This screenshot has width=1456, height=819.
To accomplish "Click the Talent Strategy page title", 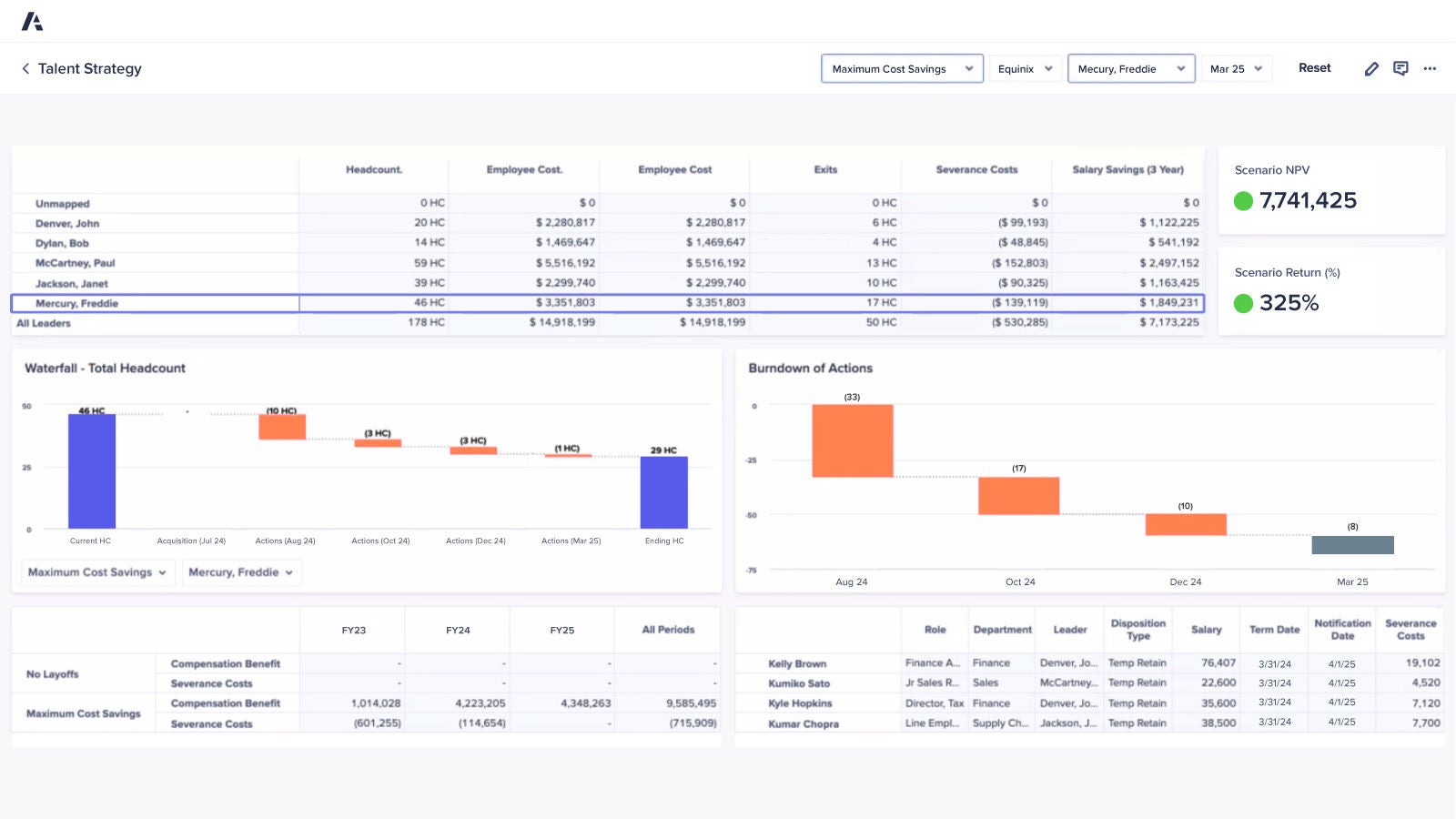I will 89,68.
